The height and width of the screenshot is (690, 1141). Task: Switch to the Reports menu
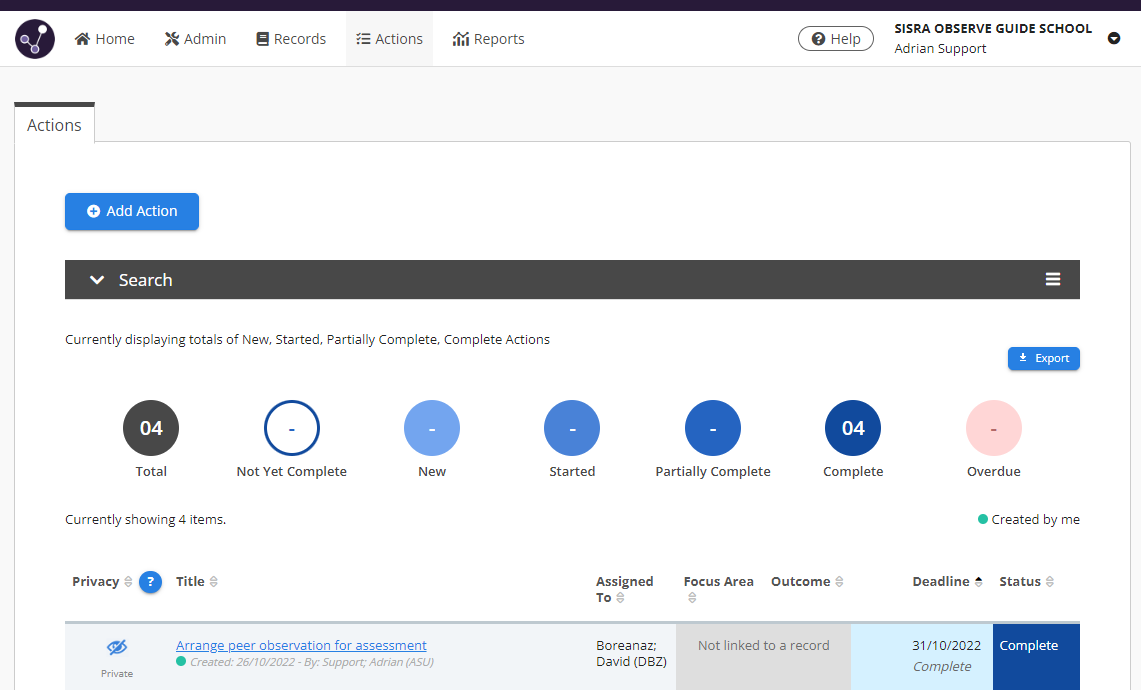[x=488, y=38]
